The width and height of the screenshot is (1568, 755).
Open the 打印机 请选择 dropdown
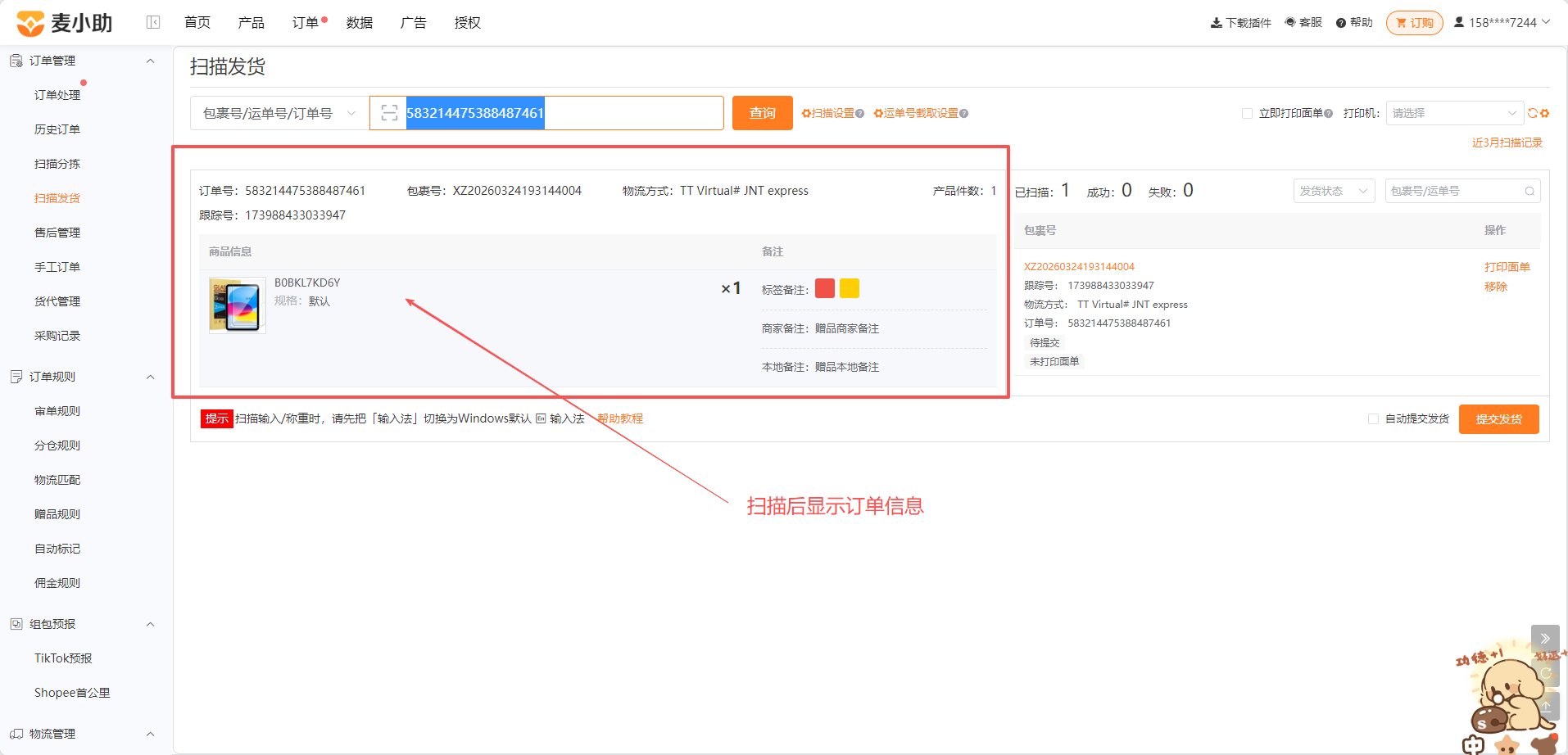pos(1454,113)
